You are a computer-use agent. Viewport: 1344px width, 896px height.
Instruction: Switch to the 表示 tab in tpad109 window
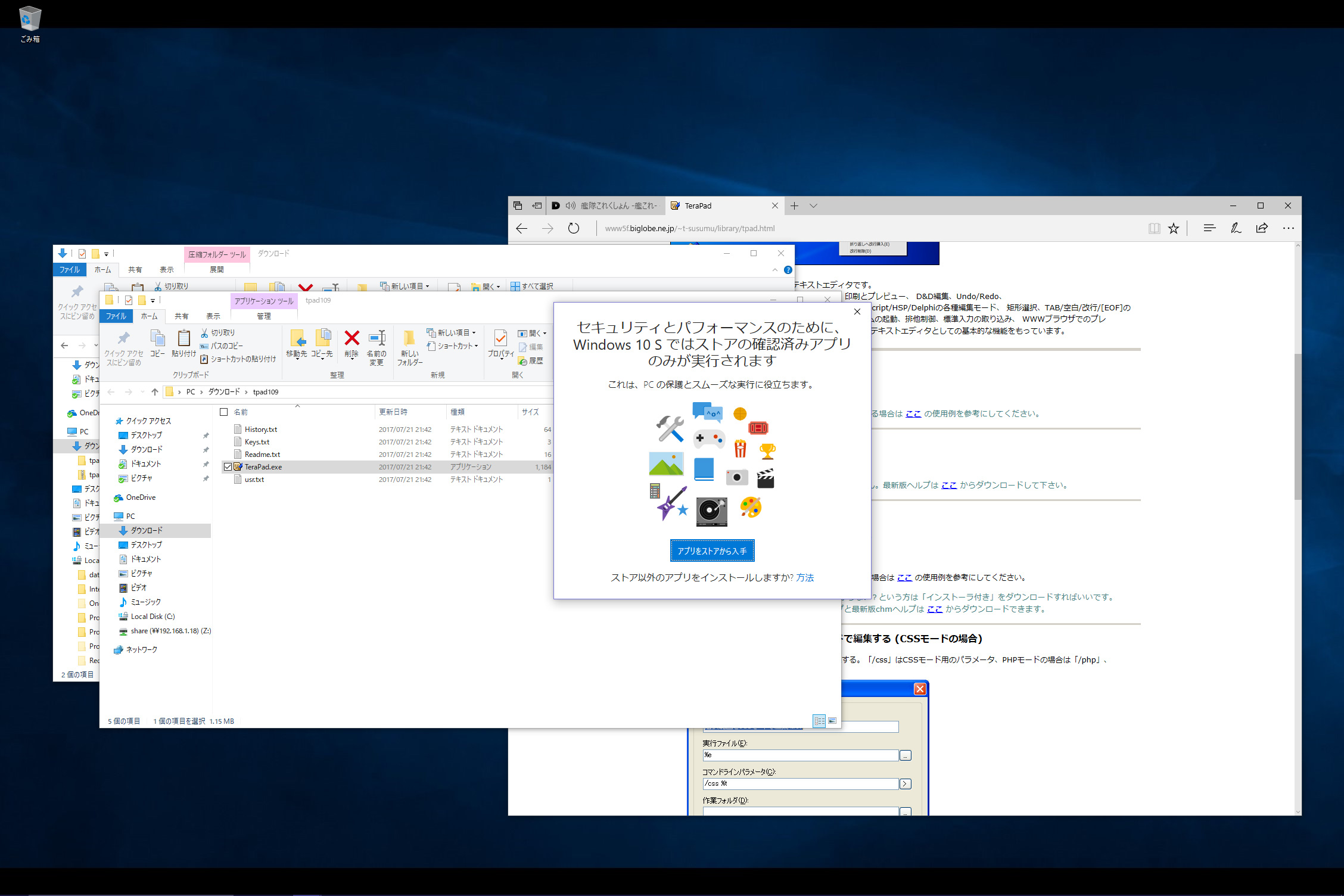pos(213,316)
